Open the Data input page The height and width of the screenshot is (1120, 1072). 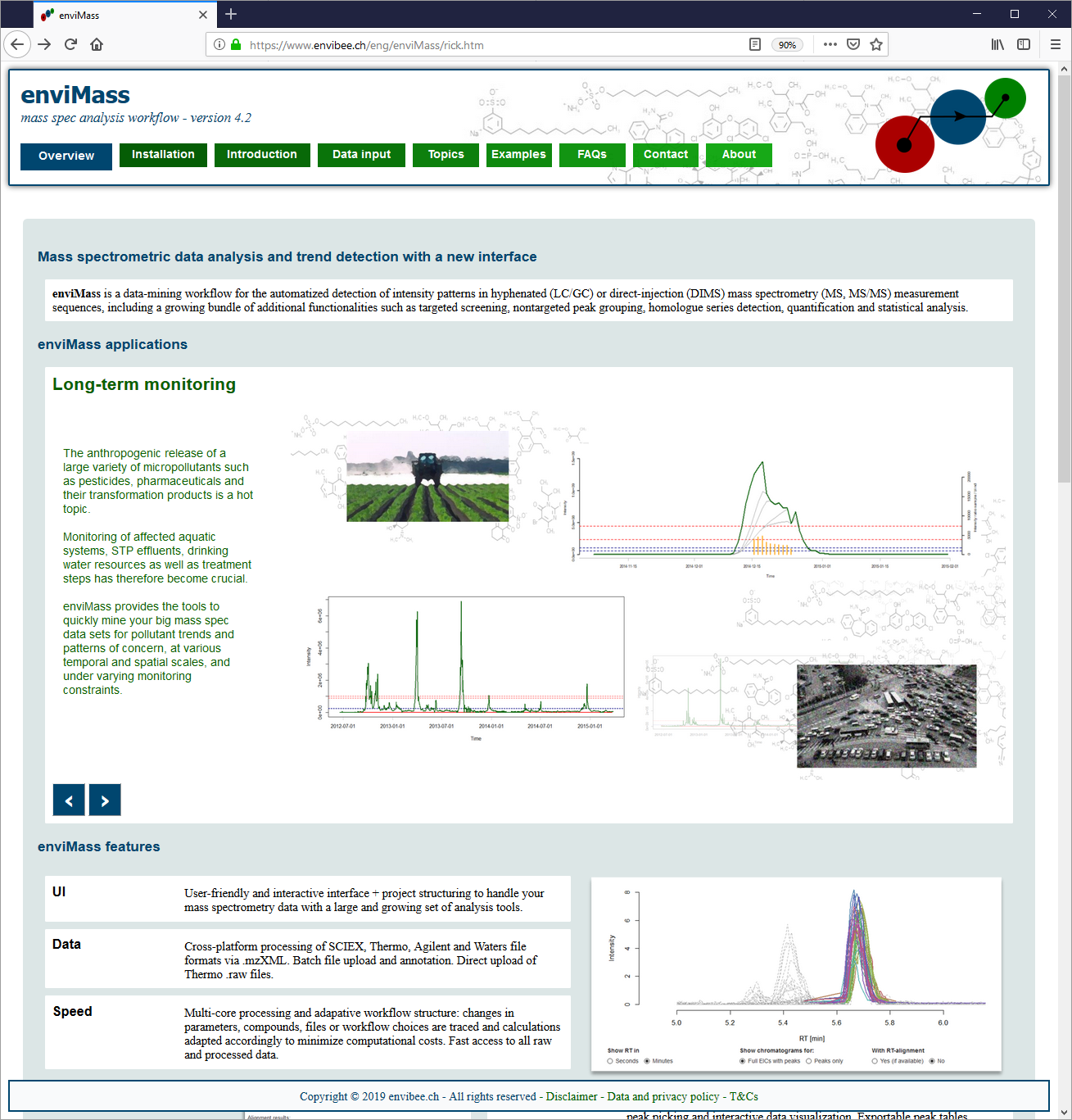361,155
